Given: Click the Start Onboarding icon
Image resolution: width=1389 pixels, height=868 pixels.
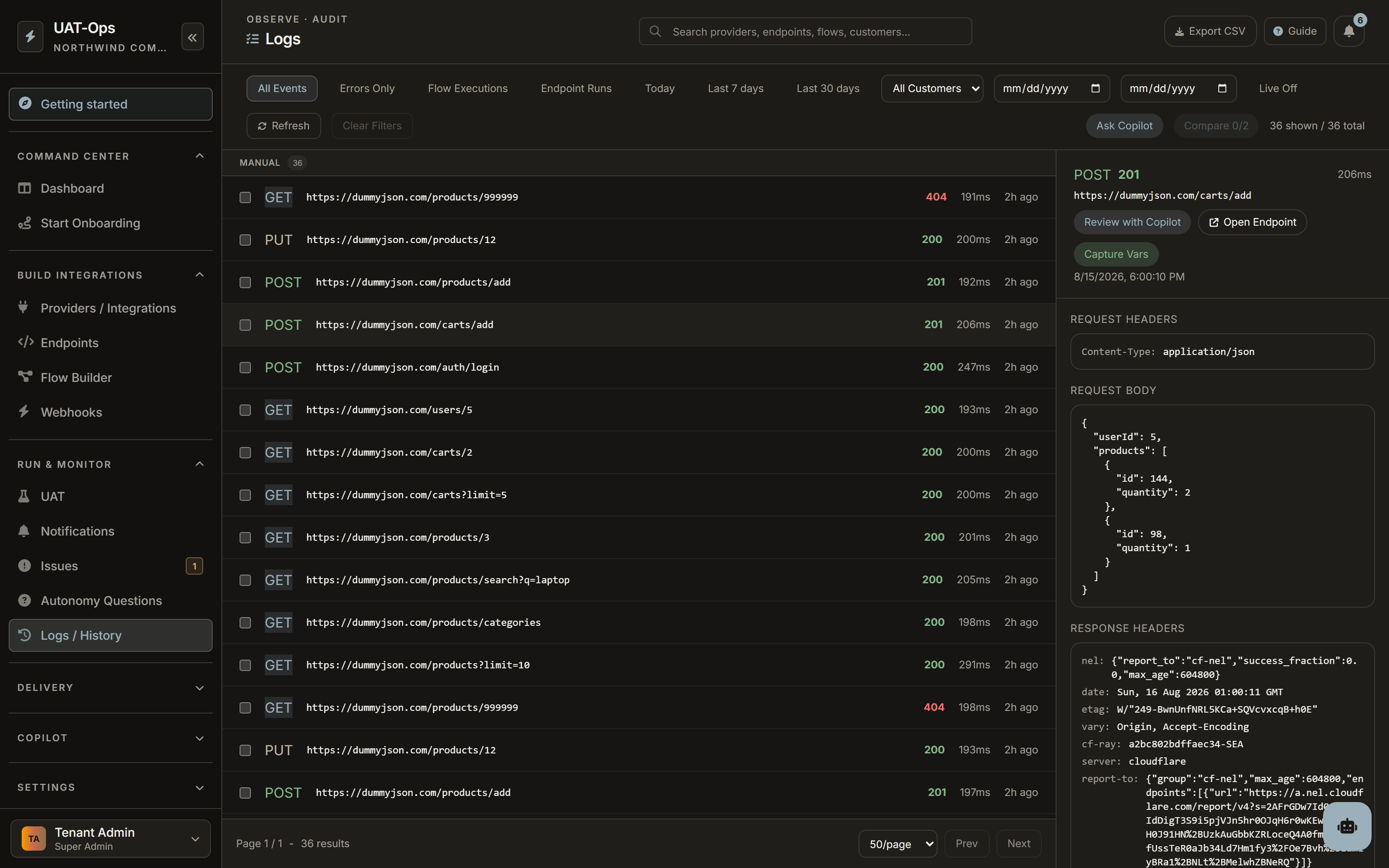Looking at the screenshot, I should pos(24,223).
